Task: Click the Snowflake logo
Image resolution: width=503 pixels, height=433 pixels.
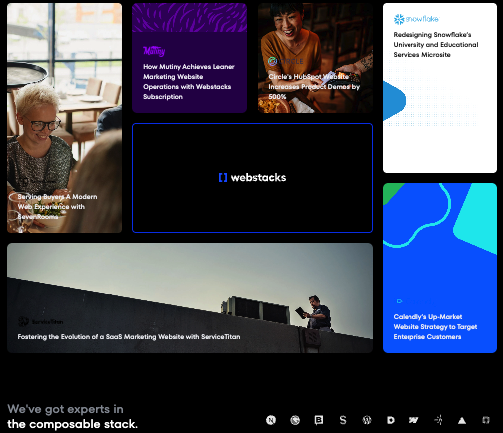Action: coord(416,19)
